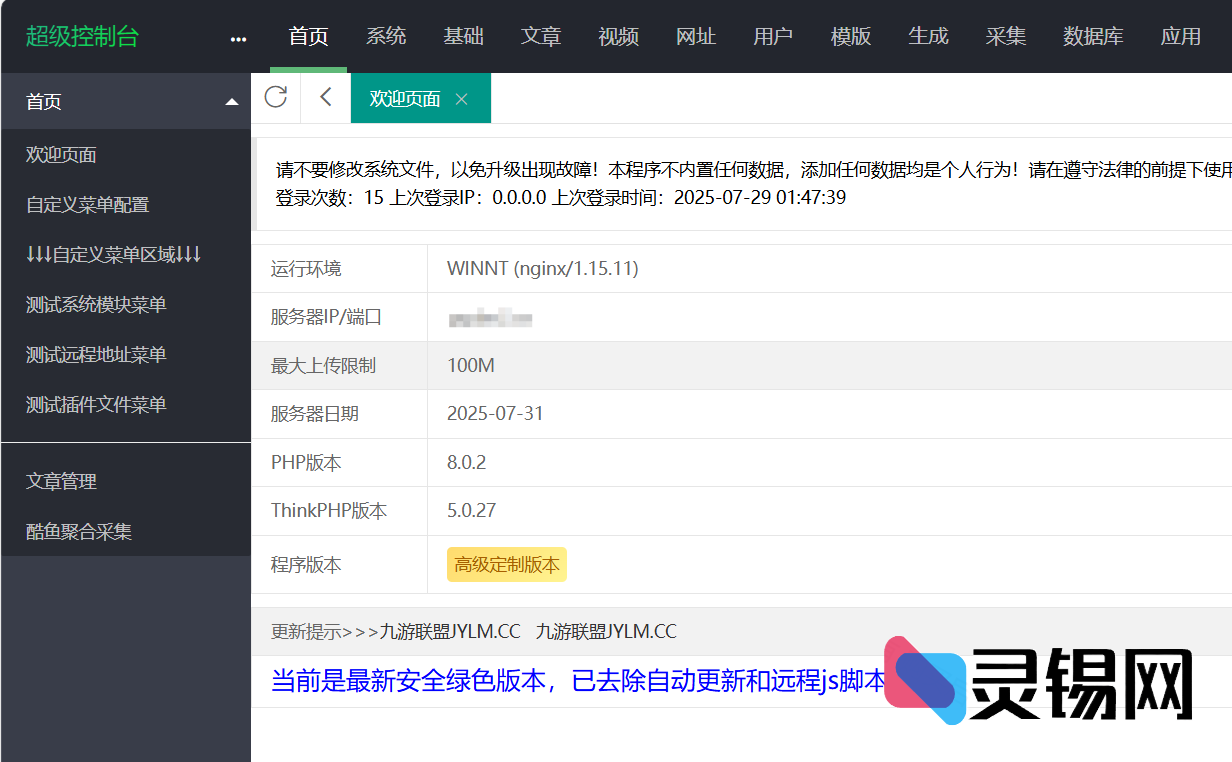
Task: Open the 采集 section in the top bar
Action: [x=1006, y=37]
